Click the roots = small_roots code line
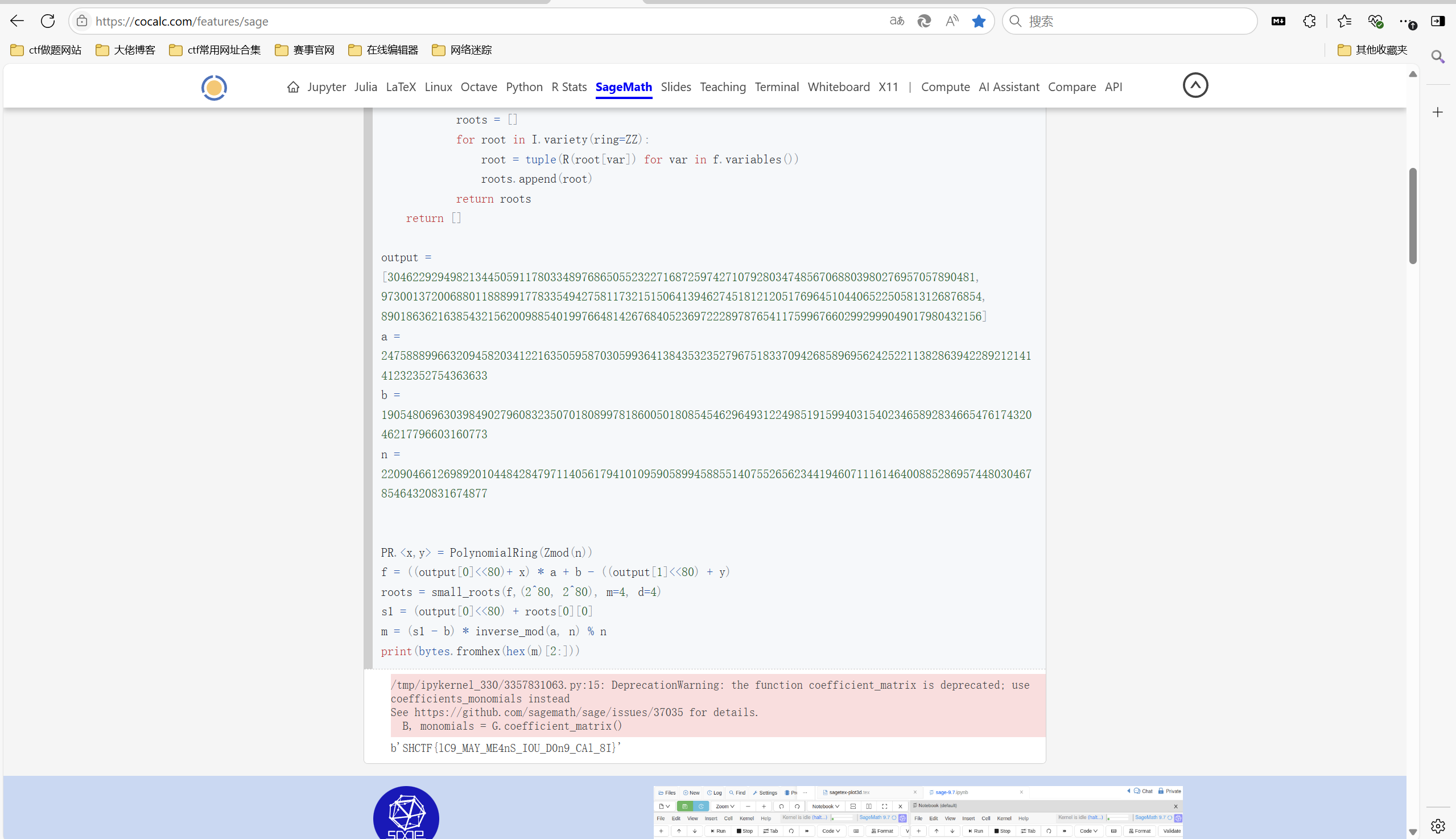This screenshot has width=1456, height=839. [x=521, y=592]
